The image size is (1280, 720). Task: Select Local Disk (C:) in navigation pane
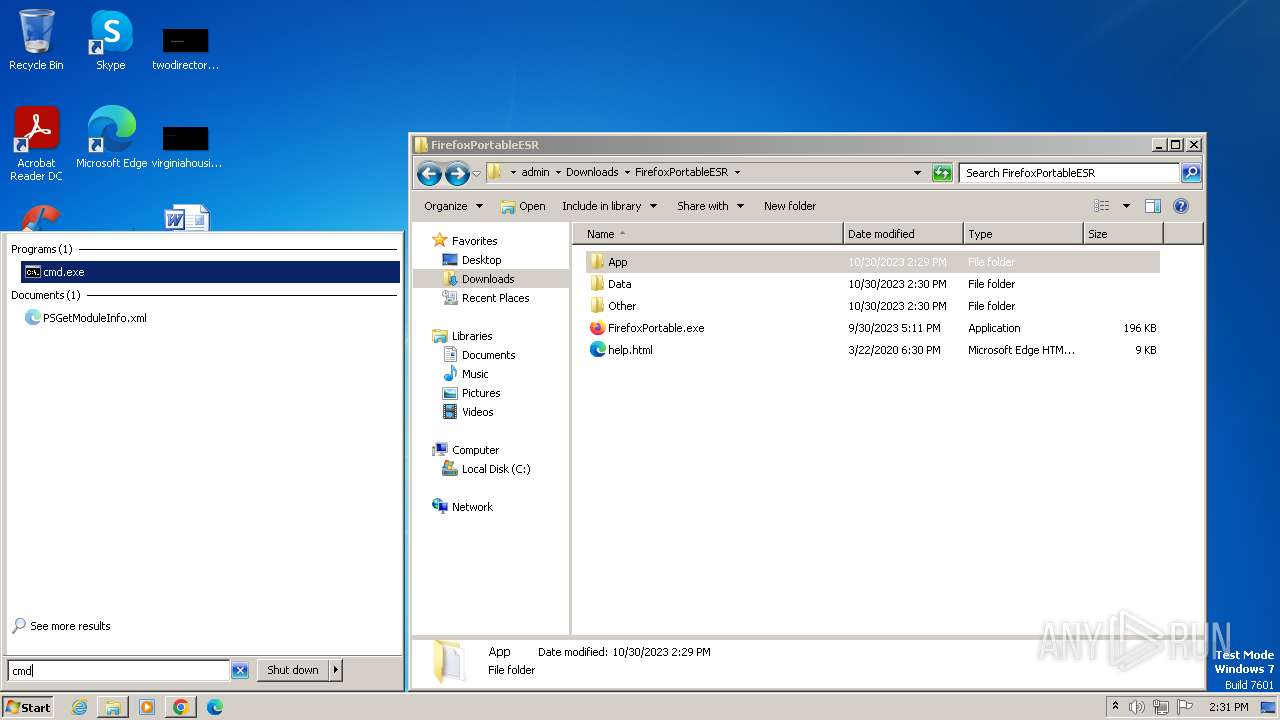(495, 469)
